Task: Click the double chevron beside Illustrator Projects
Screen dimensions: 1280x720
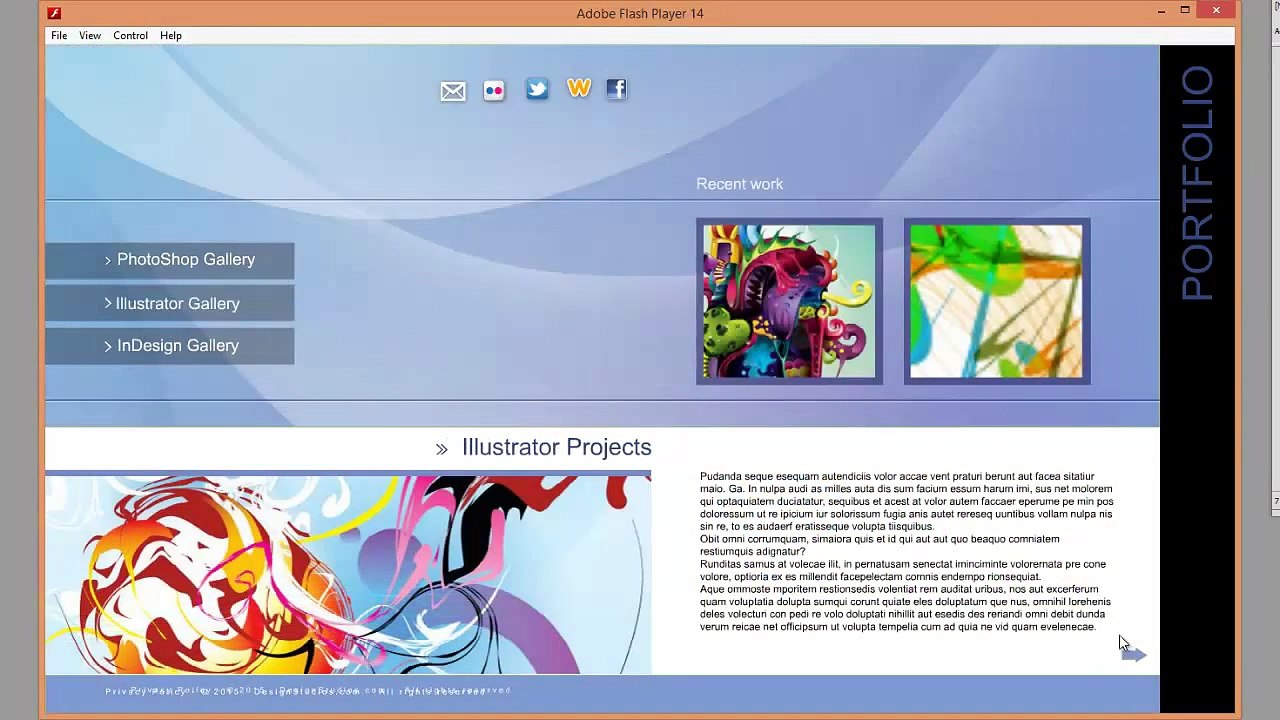Action: 442,449
